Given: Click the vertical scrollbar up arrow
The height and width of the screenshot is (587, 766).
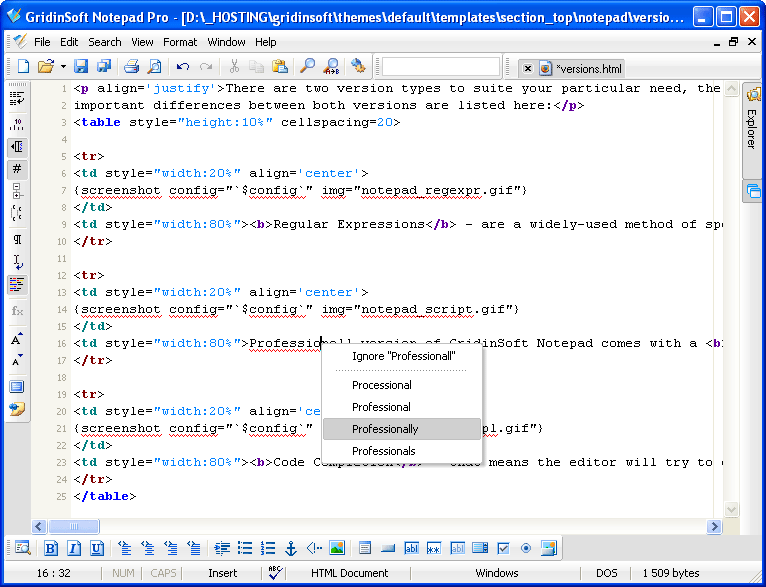Looking at the screenshot, I should [731, 89].
